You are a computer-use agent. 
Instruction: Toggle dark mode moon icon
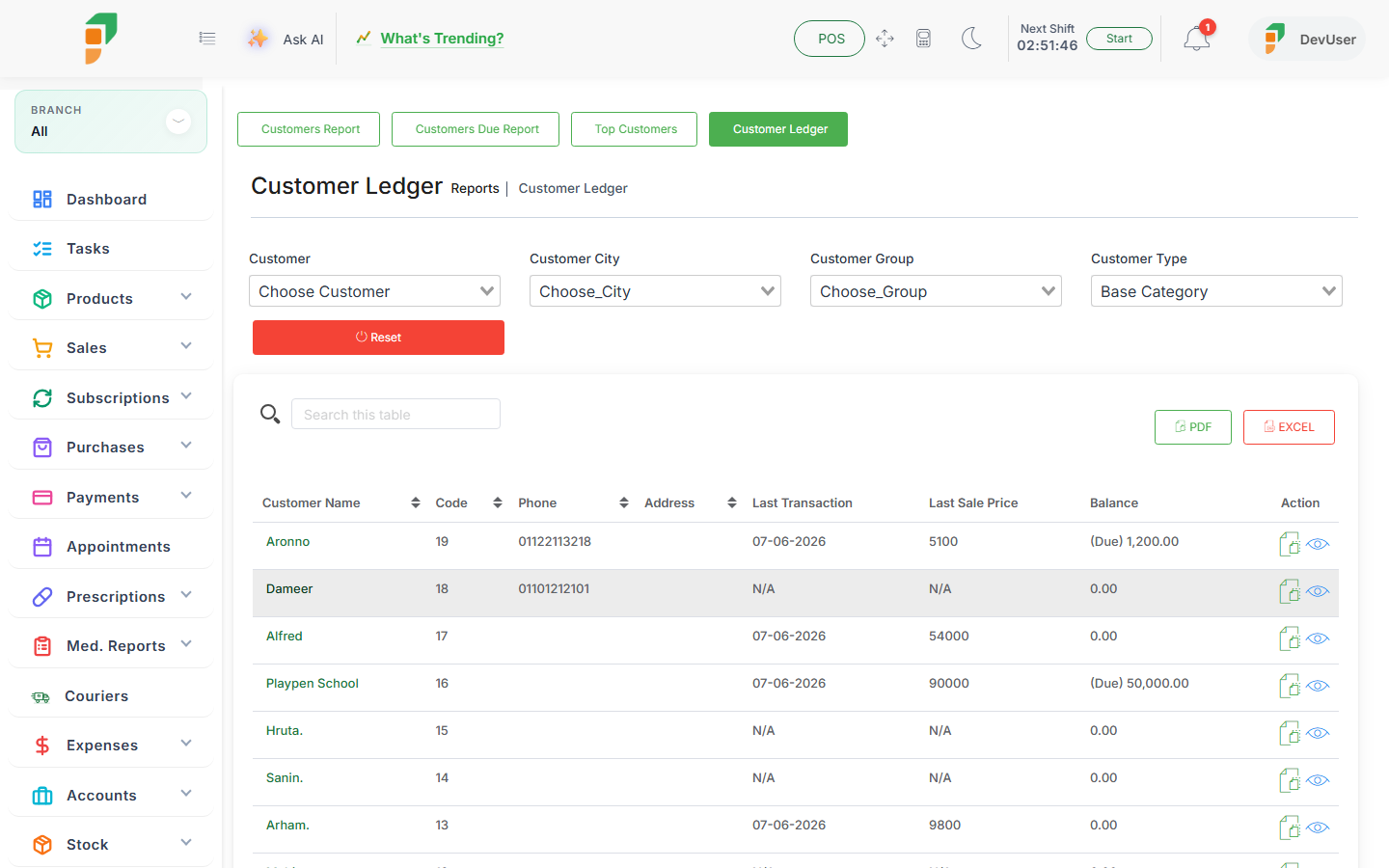pos(971,39)
